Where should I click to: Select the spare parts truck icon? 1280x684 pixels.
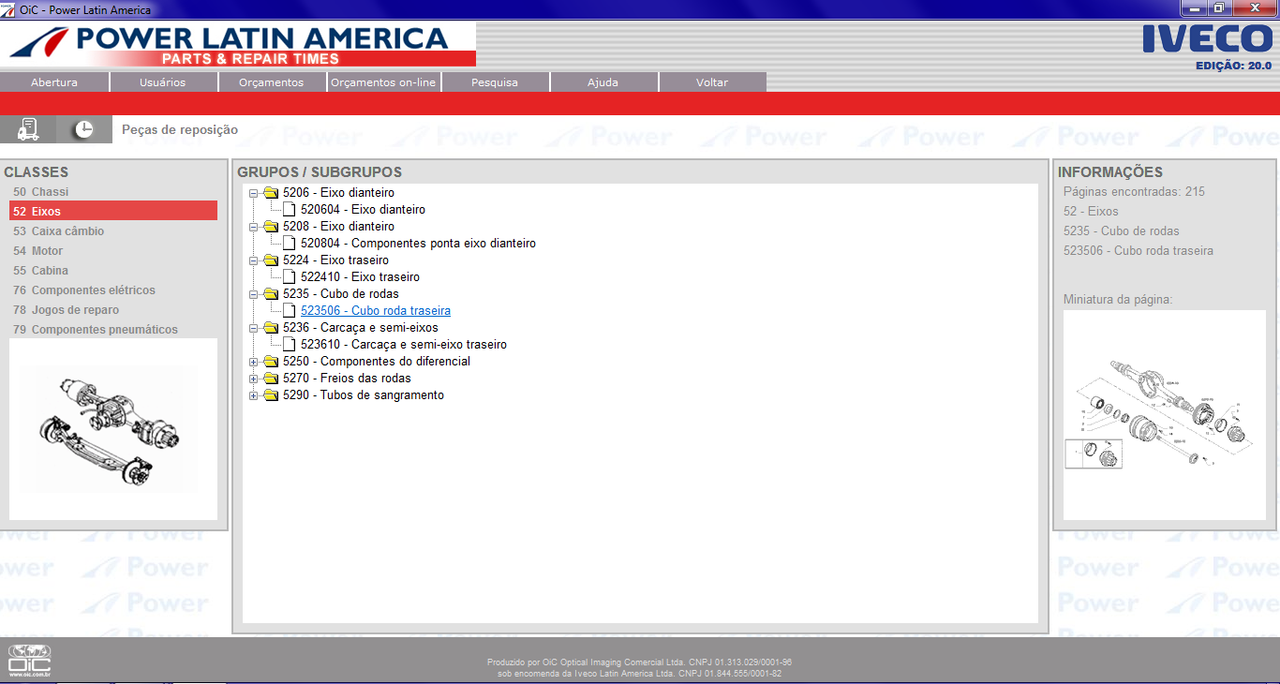29,129
